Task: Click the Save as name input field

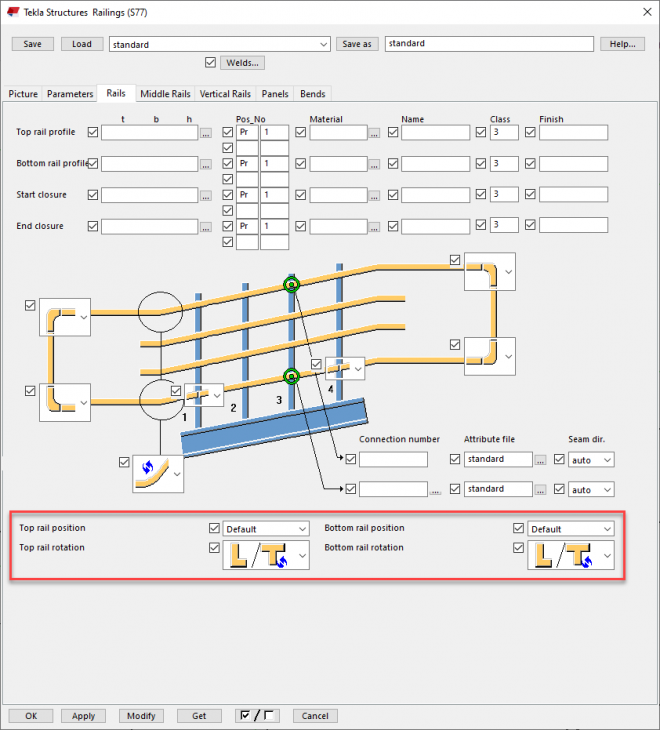Action: pos(489,44)
